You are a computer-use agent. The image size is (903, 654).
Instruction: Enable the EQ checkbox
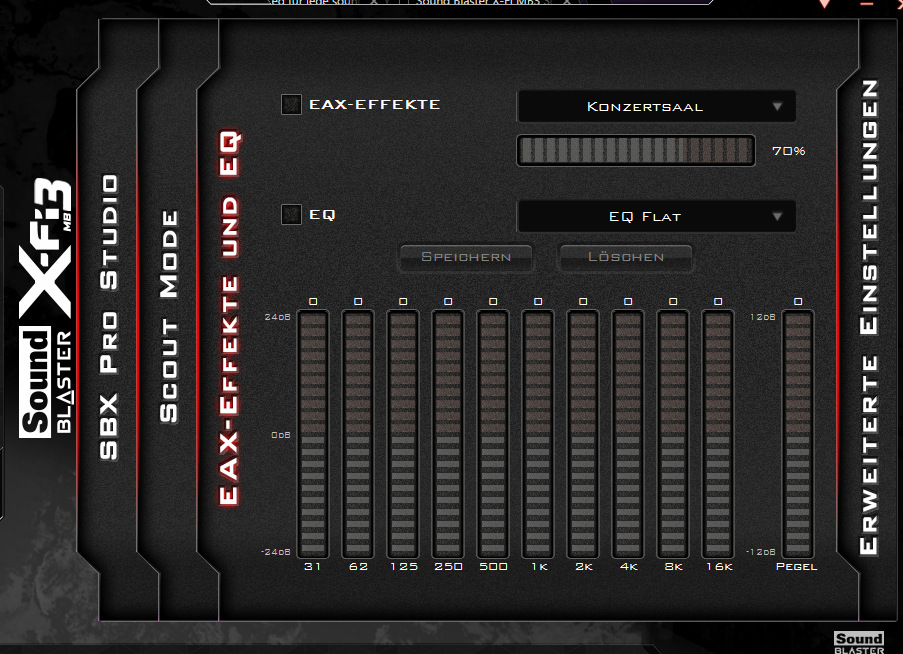291,215
